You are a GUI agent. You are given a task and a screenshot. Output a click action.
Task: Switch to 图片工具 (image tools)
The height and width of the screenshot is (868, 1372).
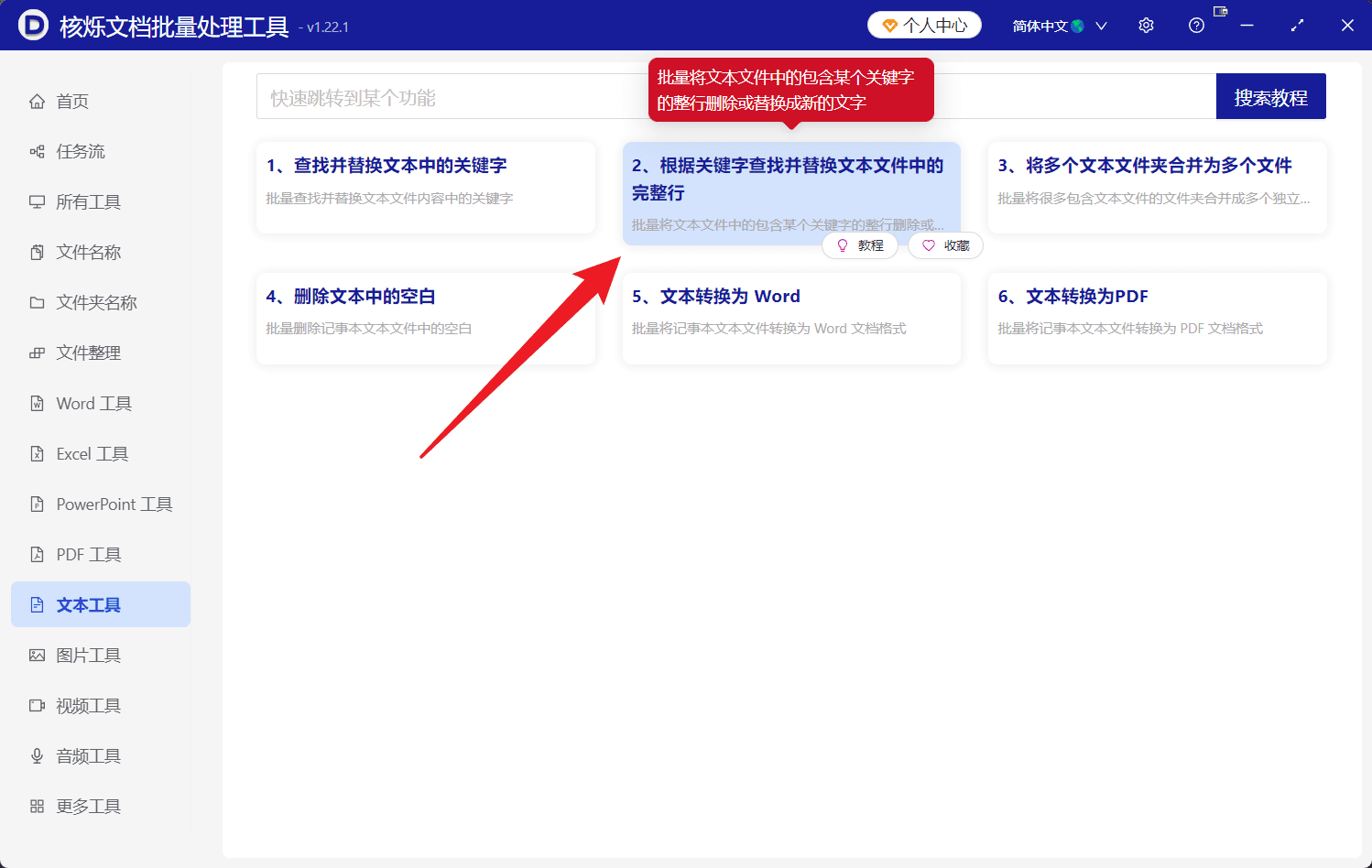click(x=86, y=655)
